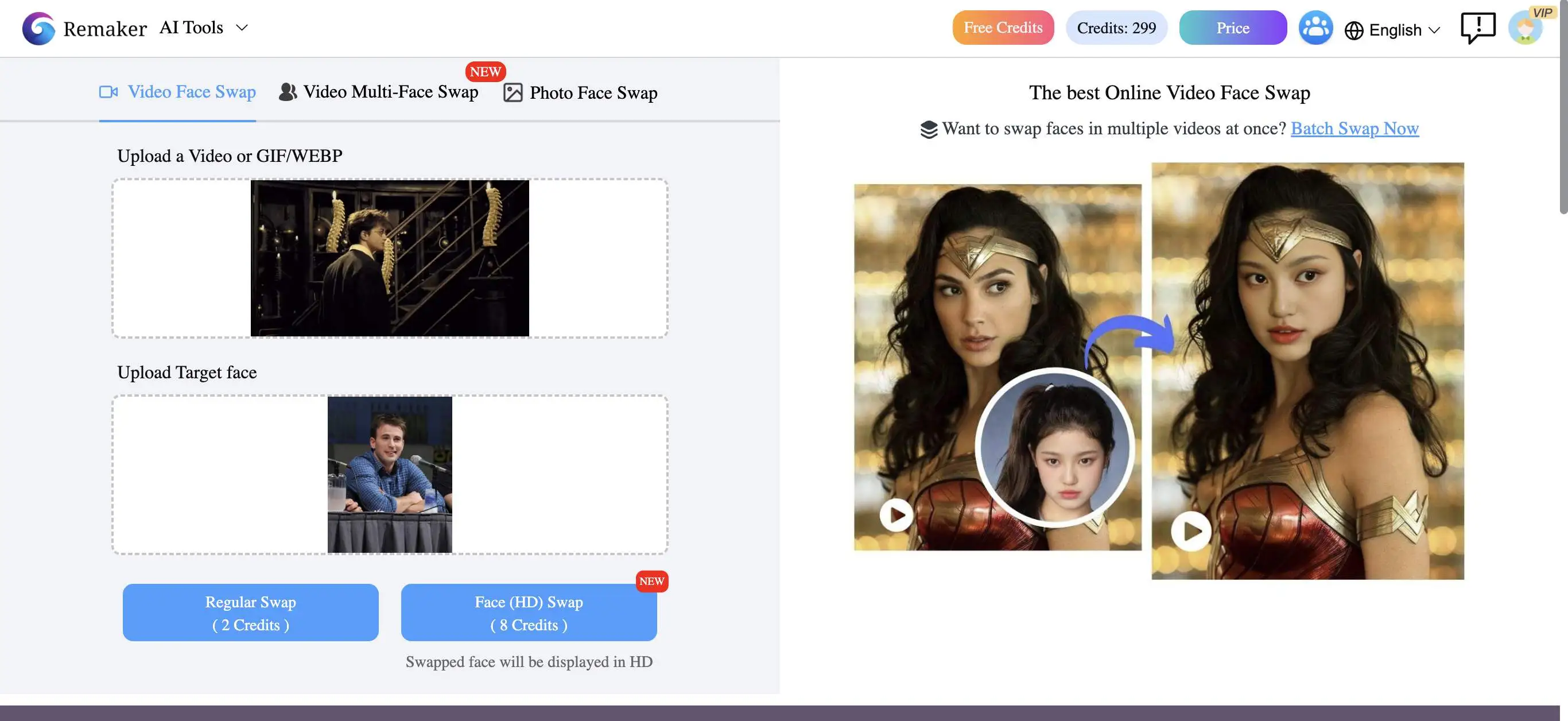This screenshot has height=721, width=1568.
Task: Click the NEW badge on Face HD Swap
Action: pyautogui.click(x=651, y=582)
